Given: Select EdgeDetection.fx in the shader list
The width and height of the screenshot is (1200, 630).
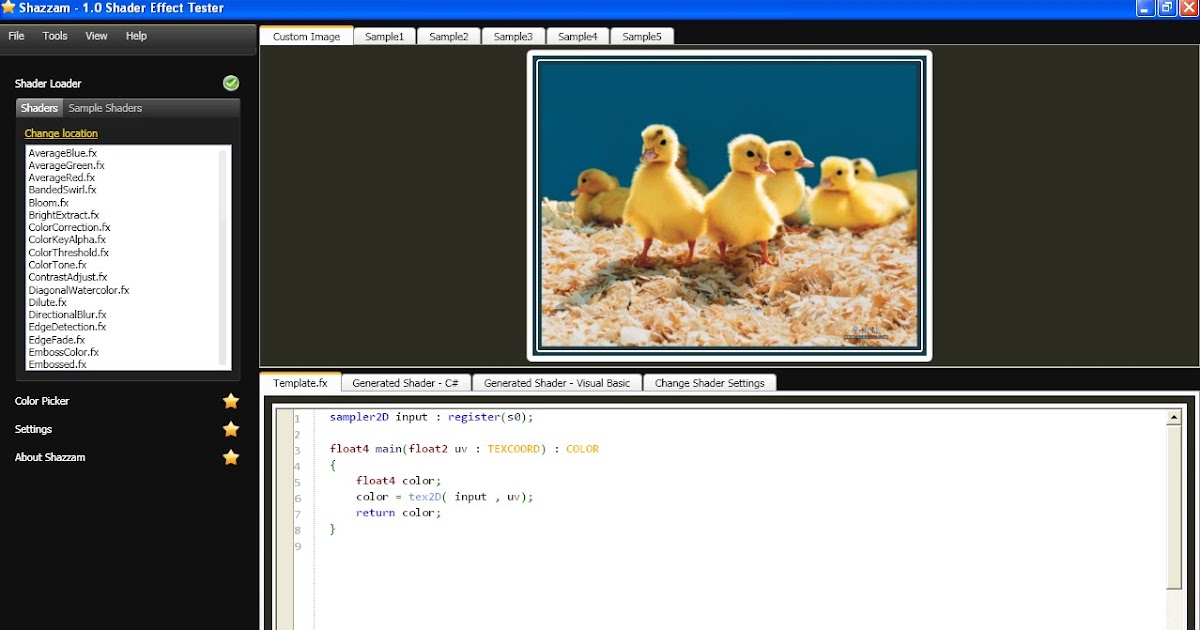Looking at the screenshot, I should pyautogui.click(x=68, y=326).
